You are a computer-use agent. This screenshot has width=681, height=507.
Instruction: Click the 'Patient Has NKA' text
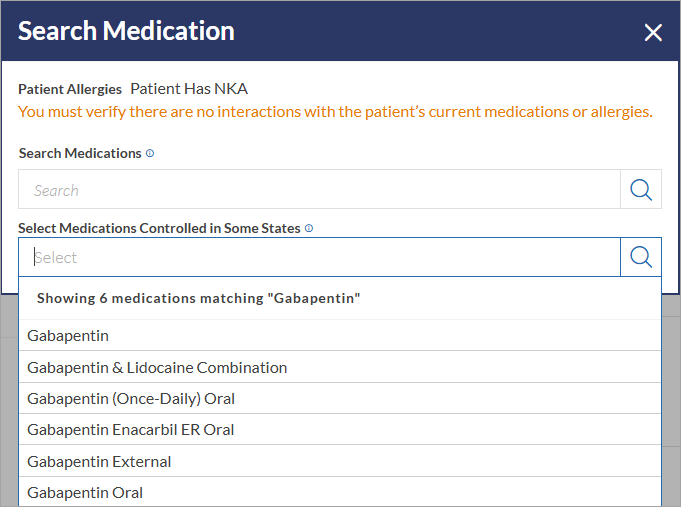pos(189,89)
